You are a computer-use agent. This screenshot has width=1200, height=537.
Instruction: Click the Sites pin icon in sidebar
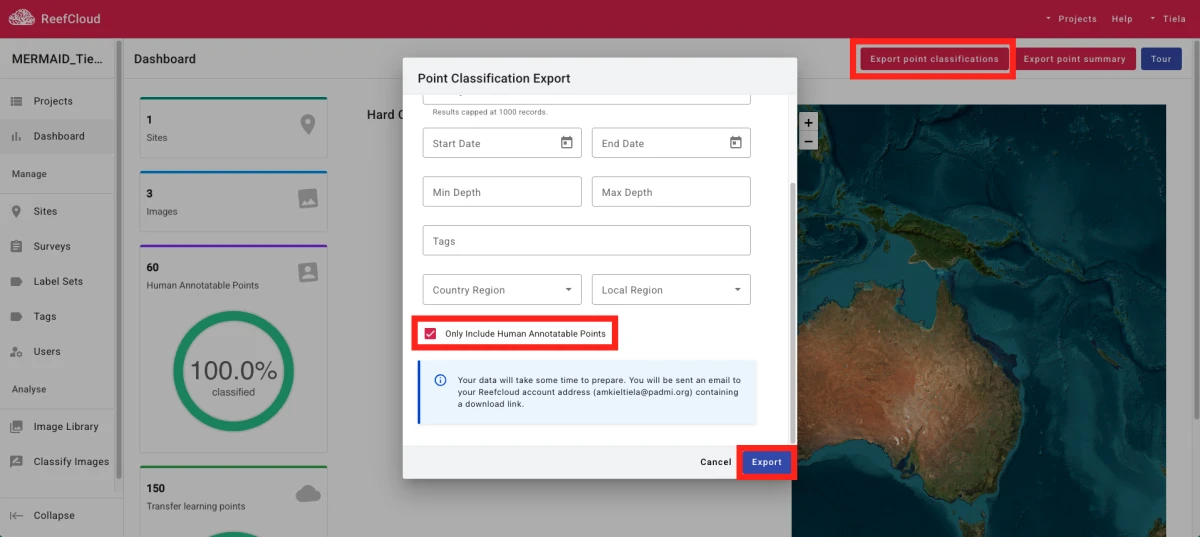coord(16,211)
